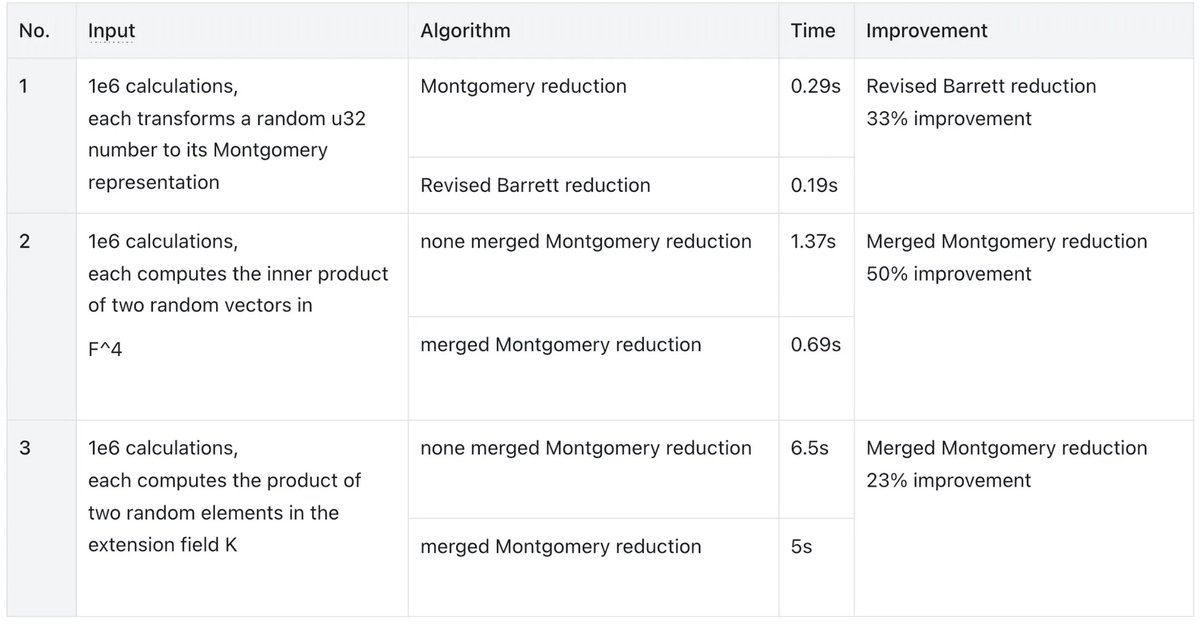The image size is (1200, 624).
Task: Click the Algorithm column header
Action: 593,31
